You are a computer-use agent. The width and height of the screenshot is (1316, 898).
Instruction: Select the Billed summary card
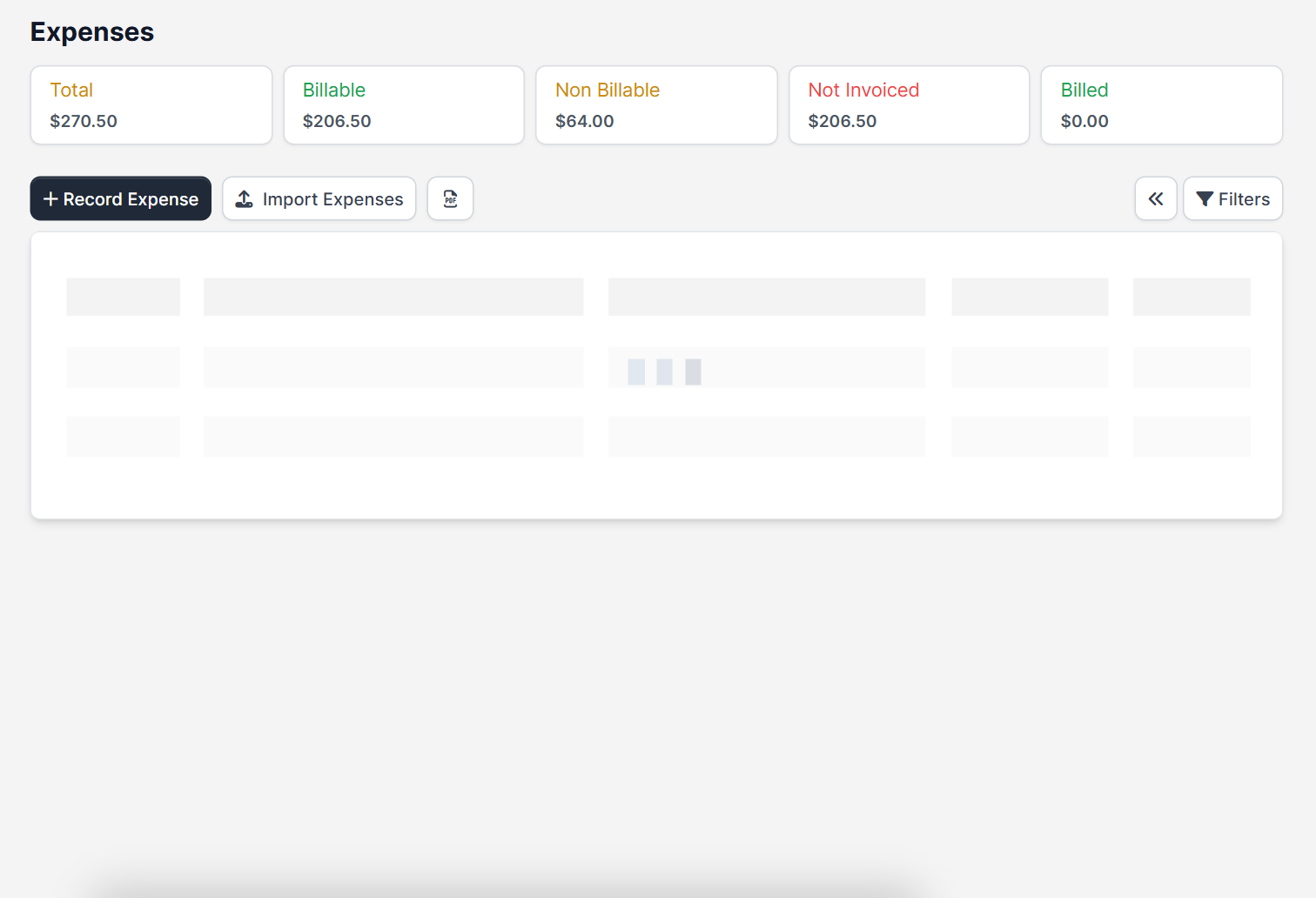[1162, 105]
